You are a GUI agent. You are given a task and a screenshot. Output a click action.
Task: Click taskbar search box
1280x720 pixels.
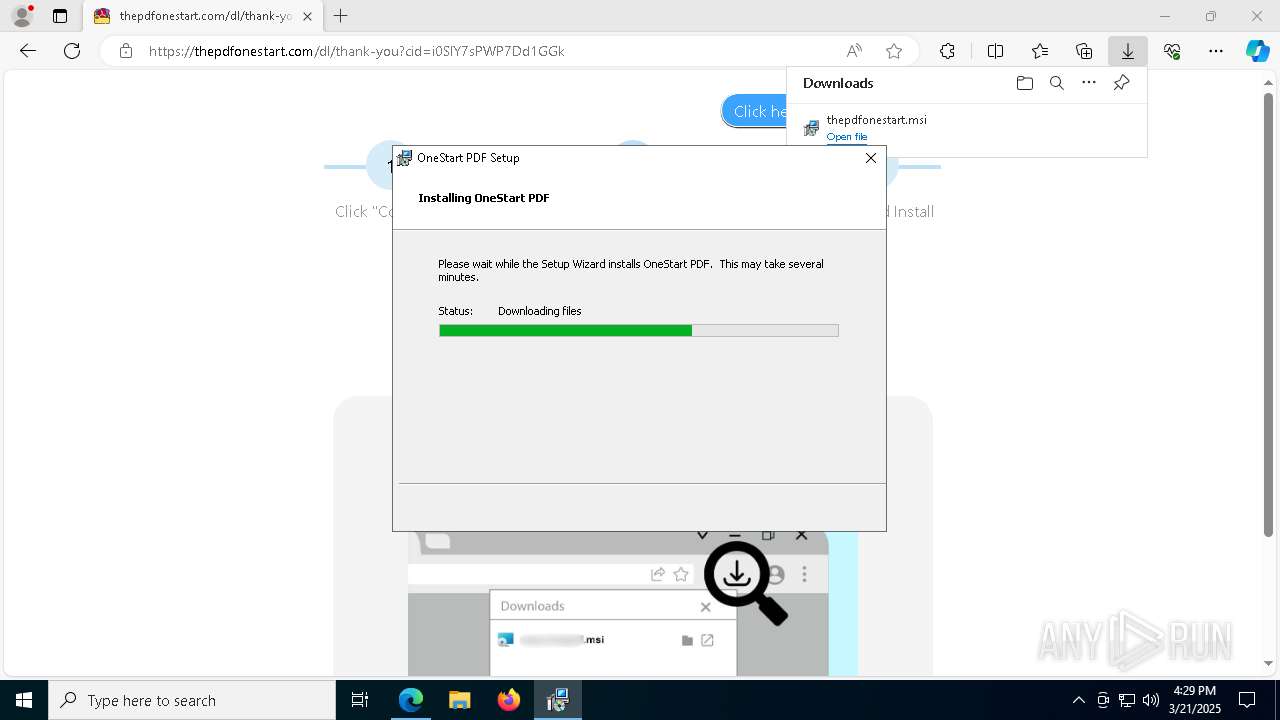coord(192,700)
